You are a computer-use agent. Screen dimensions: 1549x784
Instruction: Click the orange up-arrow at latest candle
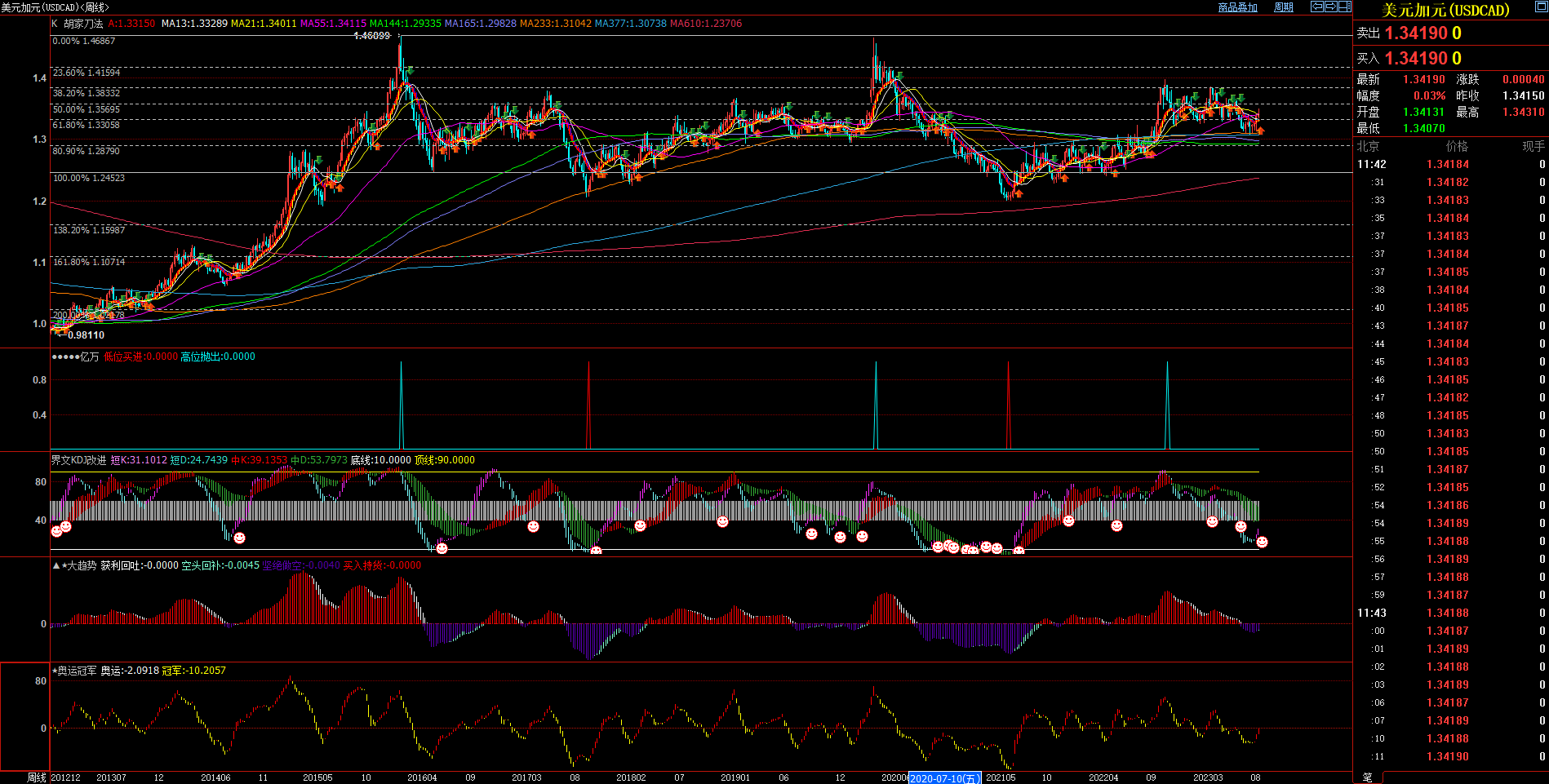(1260, 131)
